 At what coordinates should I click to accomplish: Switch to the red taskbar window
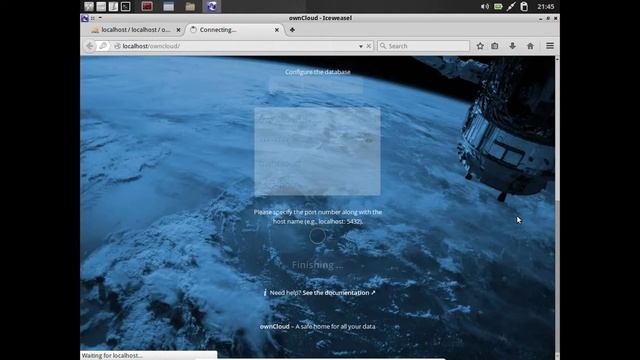[x=147, y=6]
